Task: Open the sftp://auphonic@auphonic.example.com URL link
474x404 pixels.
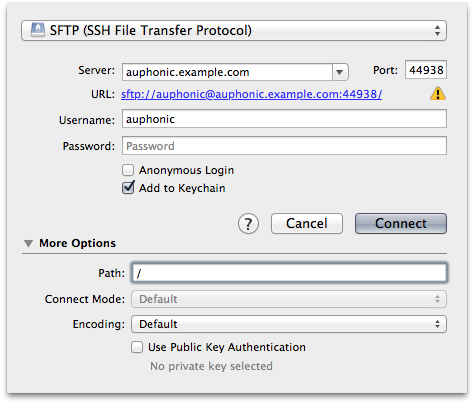Action: (x=251, y=94)
